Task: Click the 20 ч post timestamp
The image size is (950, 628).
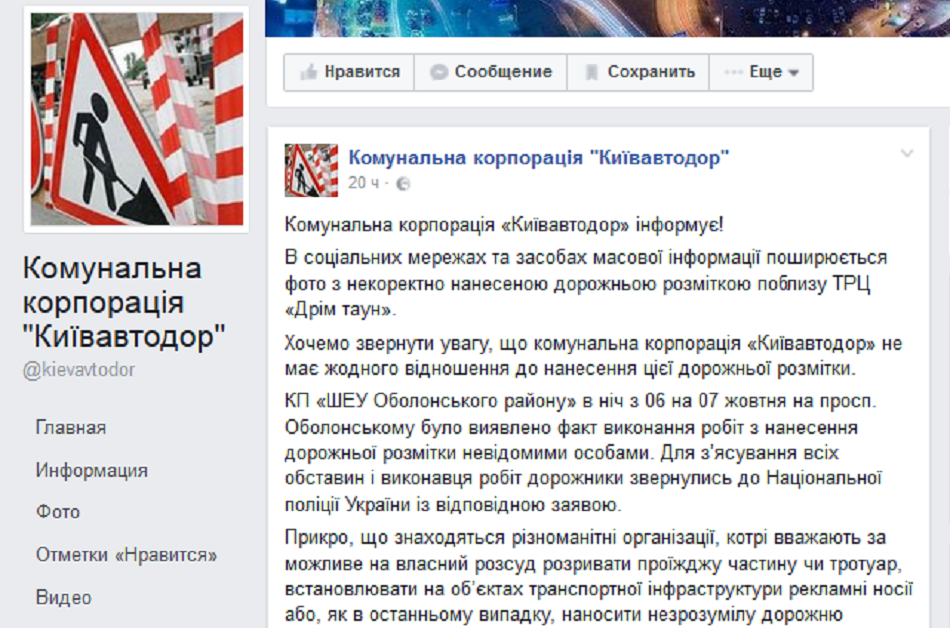Action: 364,183
